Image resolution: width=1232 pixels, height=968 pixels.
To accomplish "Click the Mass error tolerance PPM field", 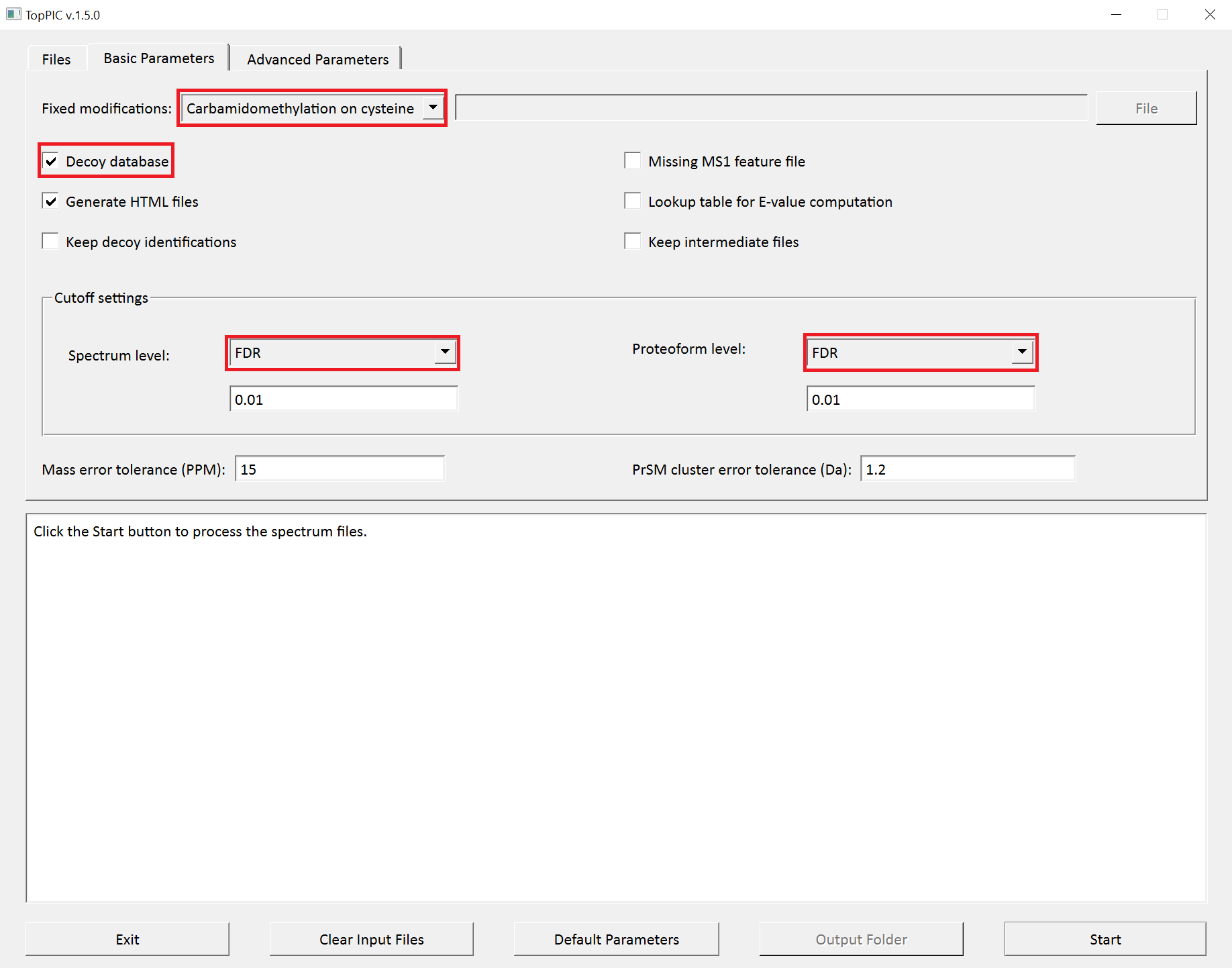I will pos(340,469).
